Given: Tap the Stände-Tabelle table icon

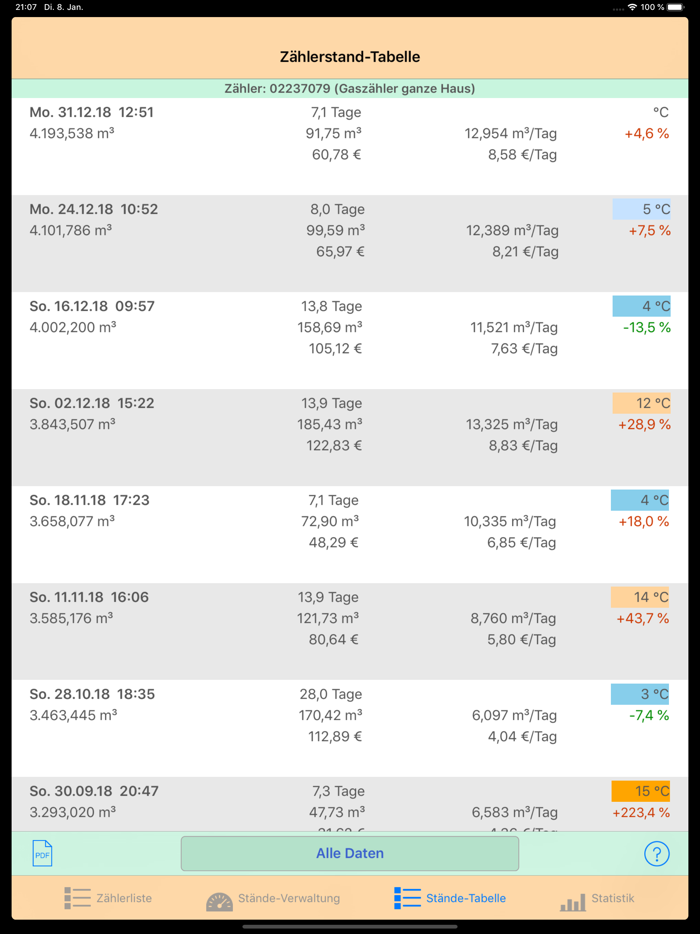Looking at the screenshot, I should click(x=407, y=898).
